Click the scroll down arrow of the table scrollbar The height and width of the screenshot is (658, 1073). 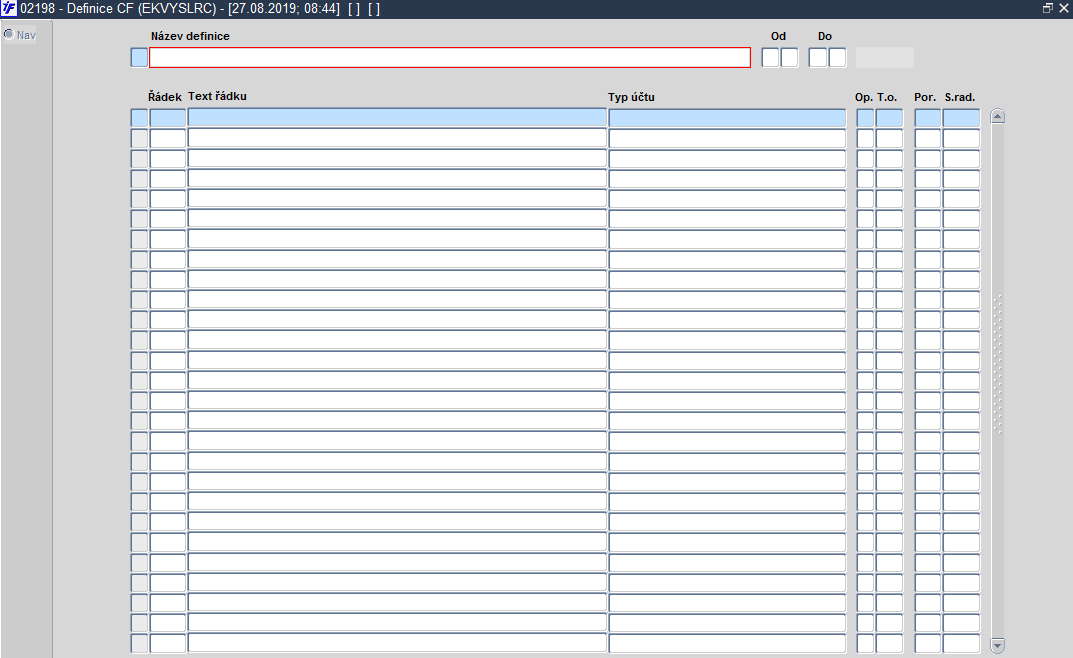tap(997, 645)
